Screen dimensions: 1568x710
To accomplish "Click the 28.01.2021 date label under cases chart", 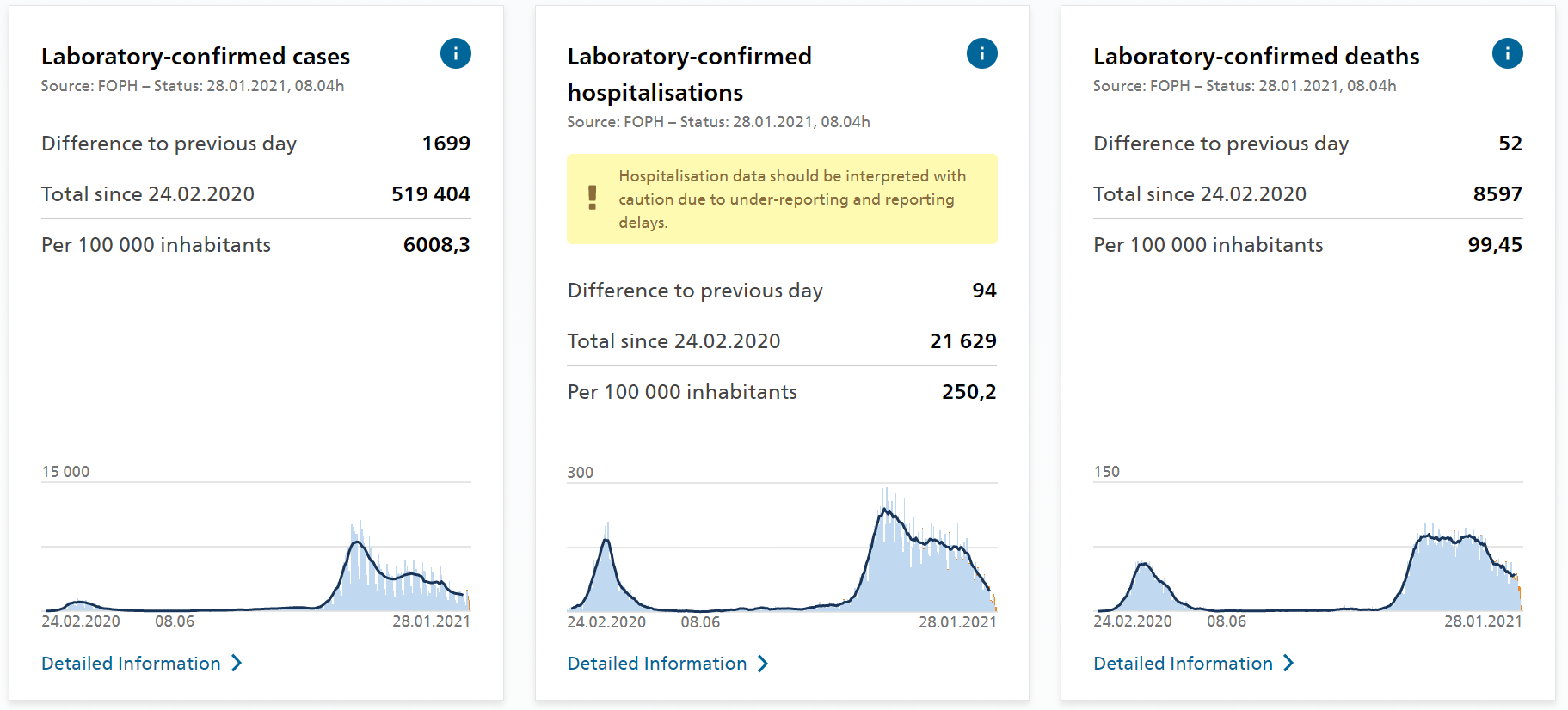I will click(431, 621).
